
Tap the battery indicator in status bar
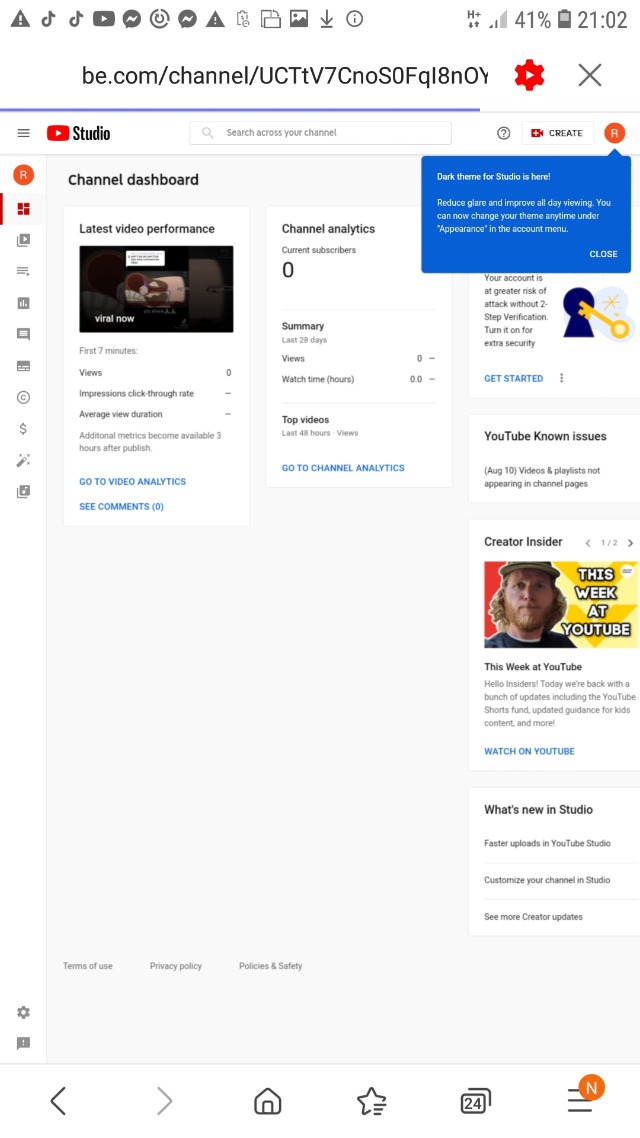coord(564,20)
